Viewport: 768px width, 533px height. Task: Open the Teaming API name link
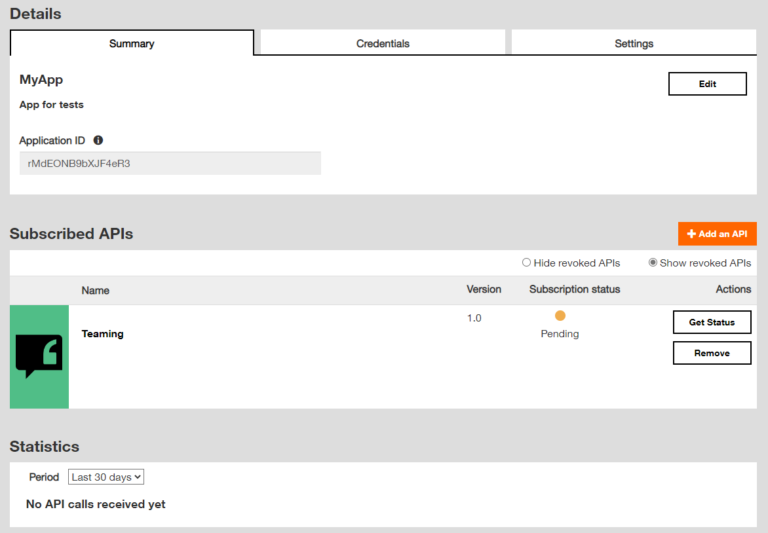(x=103, y=334)
